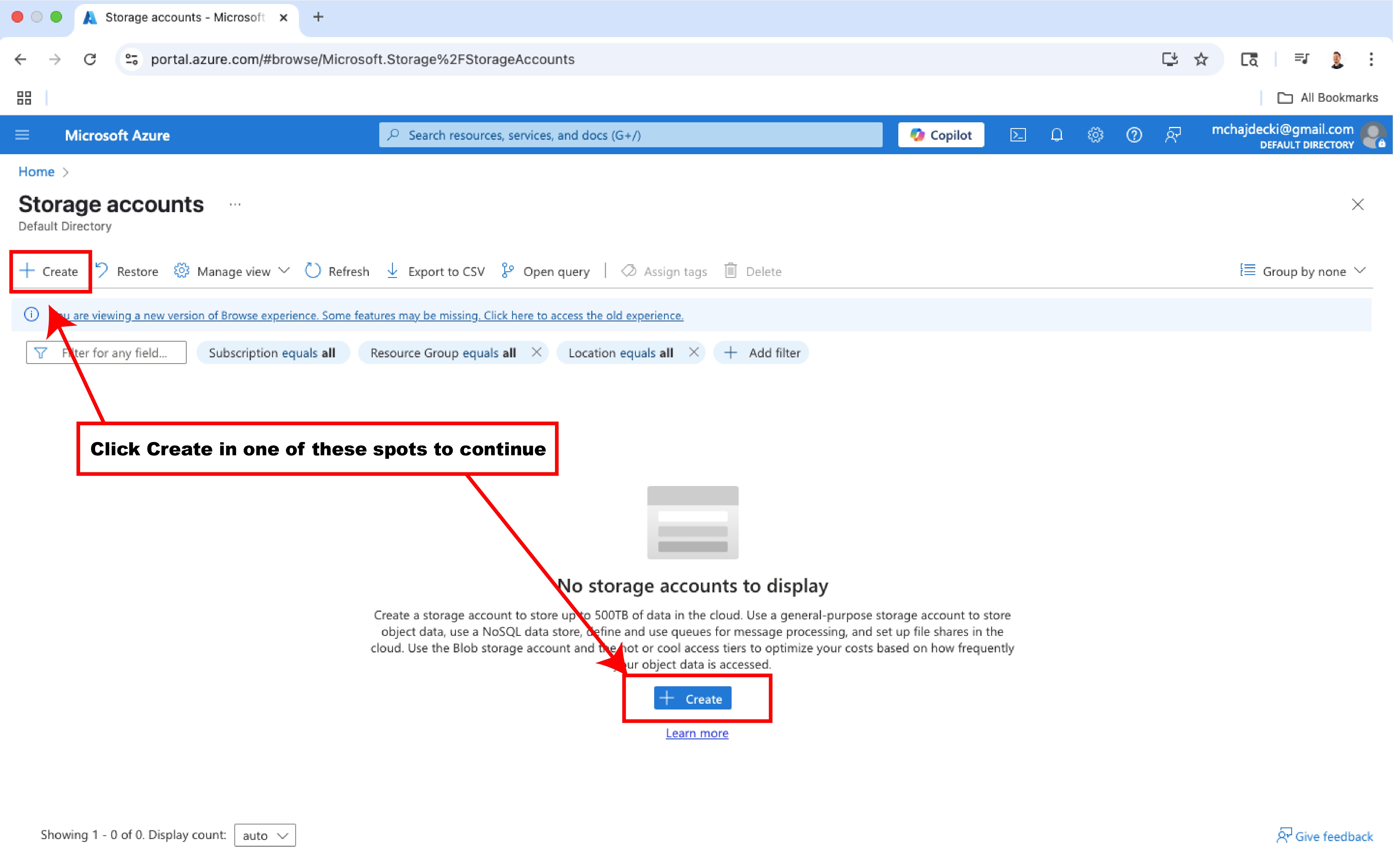
Task: Click the account avatar for mchajdecki@gmail.com
Action: pos(1373,135)
